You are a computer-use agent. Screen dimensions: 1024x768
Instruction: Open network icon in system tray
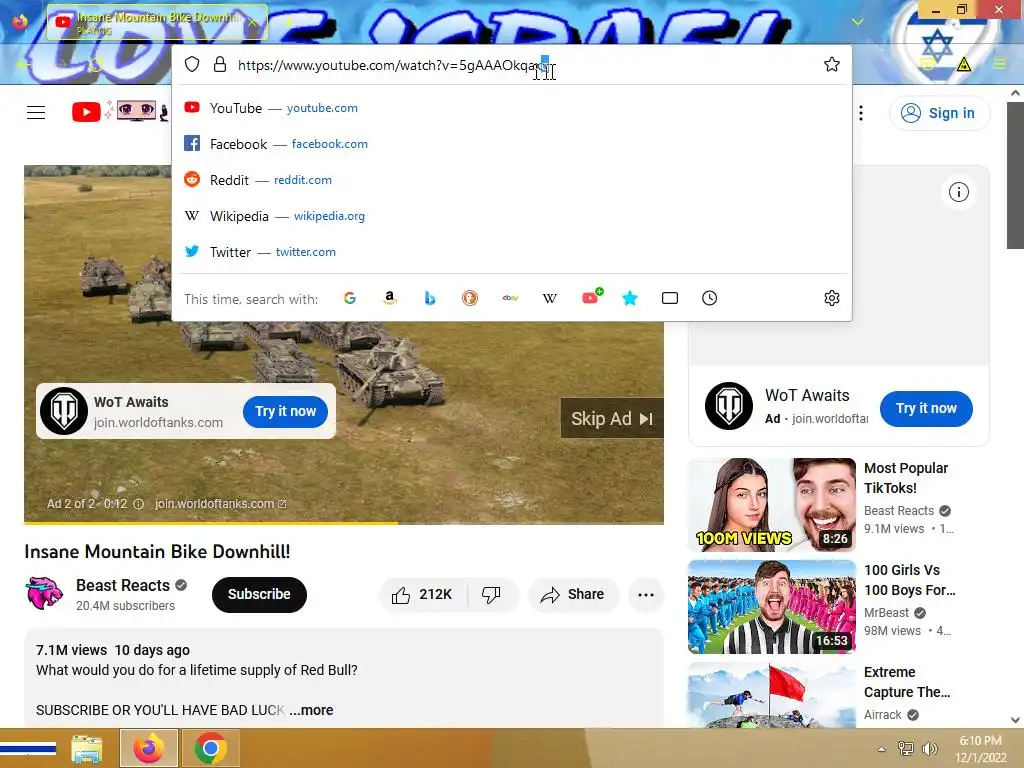(x=905, y=749)
